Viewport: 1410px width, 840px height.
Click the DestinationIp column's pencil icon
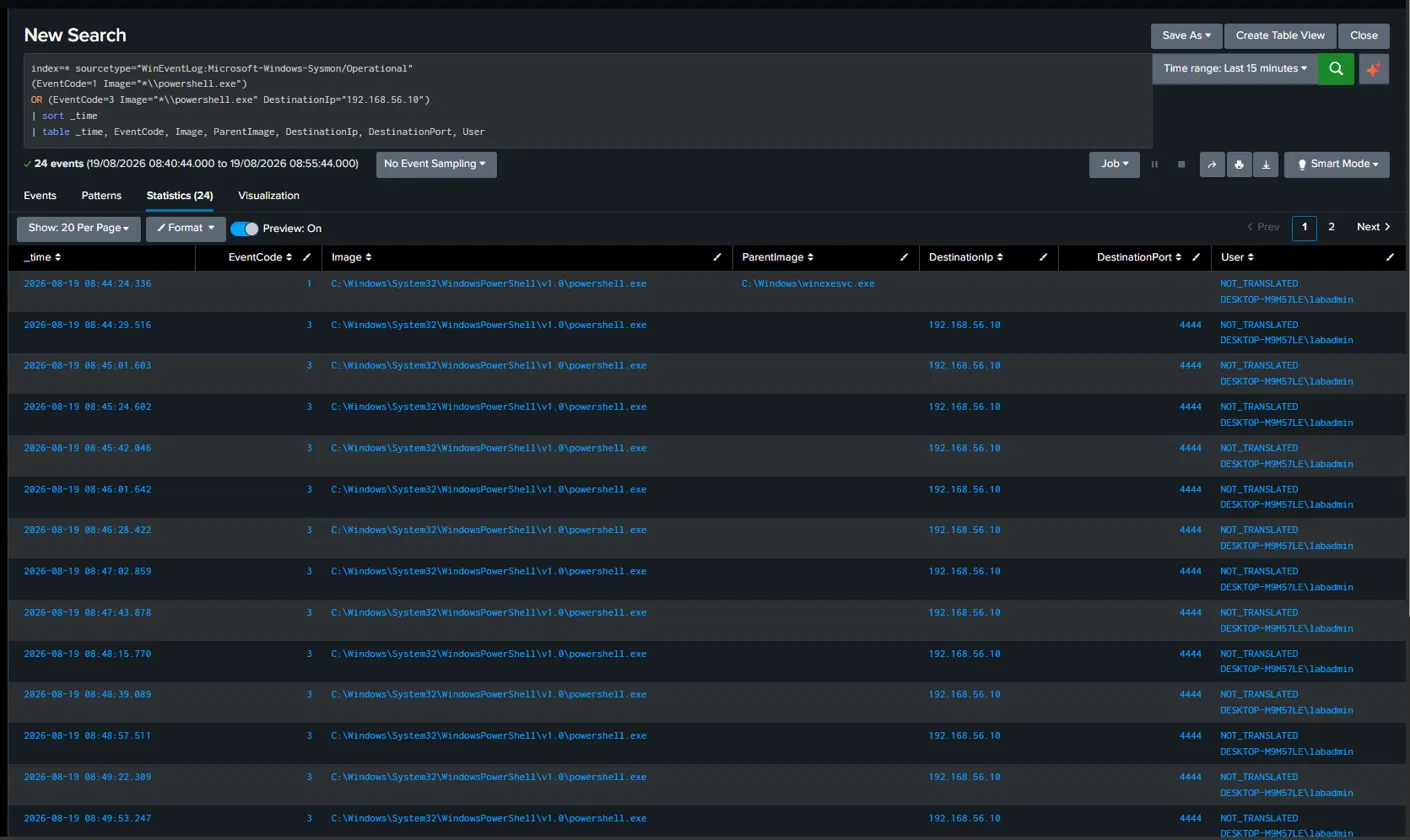point(1043,257)
